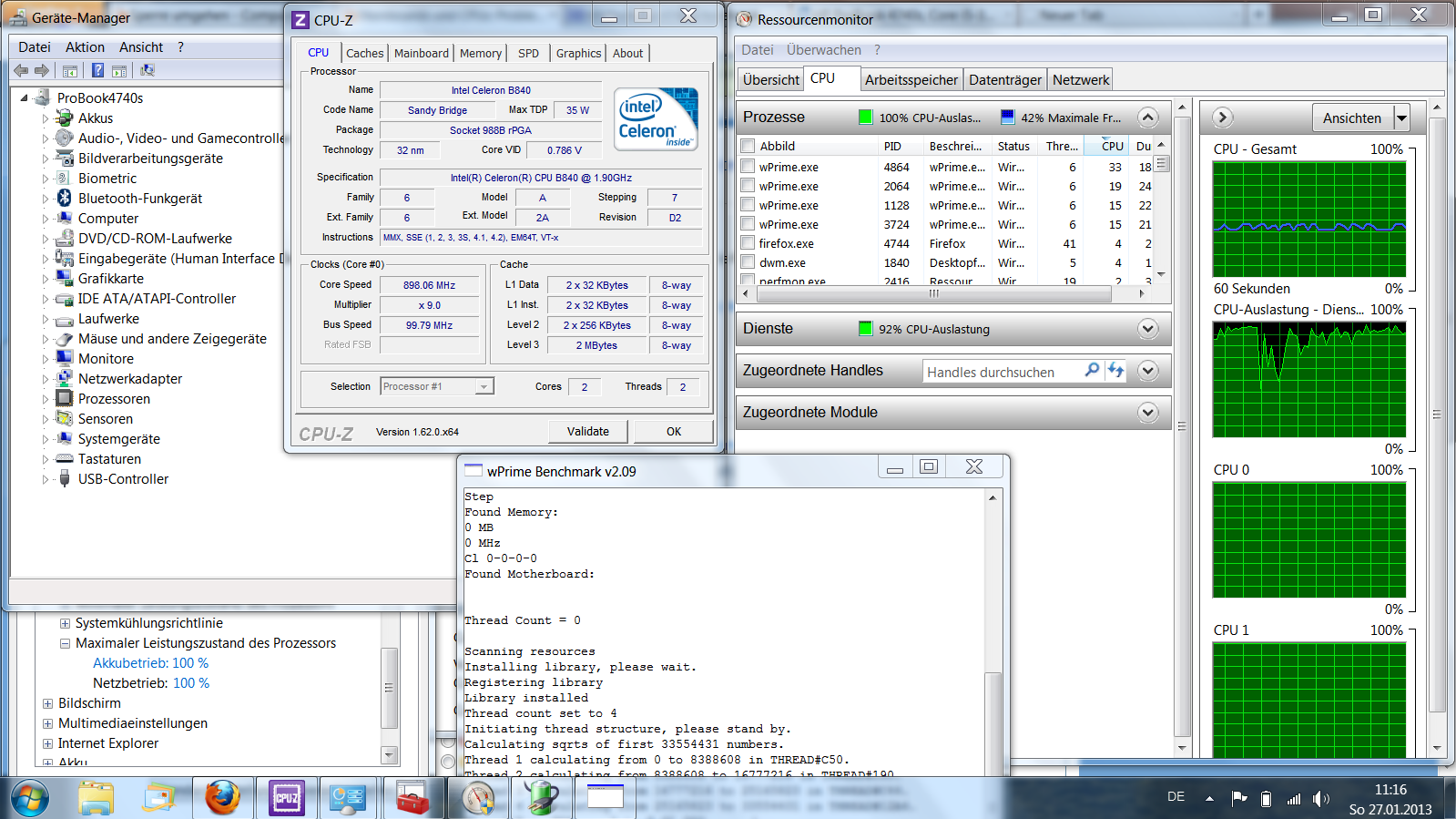Viewport: 1456px width, 819px height.
Task: Select the Bluetooth-Funkgerät icon
Action: tap(64, 199)
